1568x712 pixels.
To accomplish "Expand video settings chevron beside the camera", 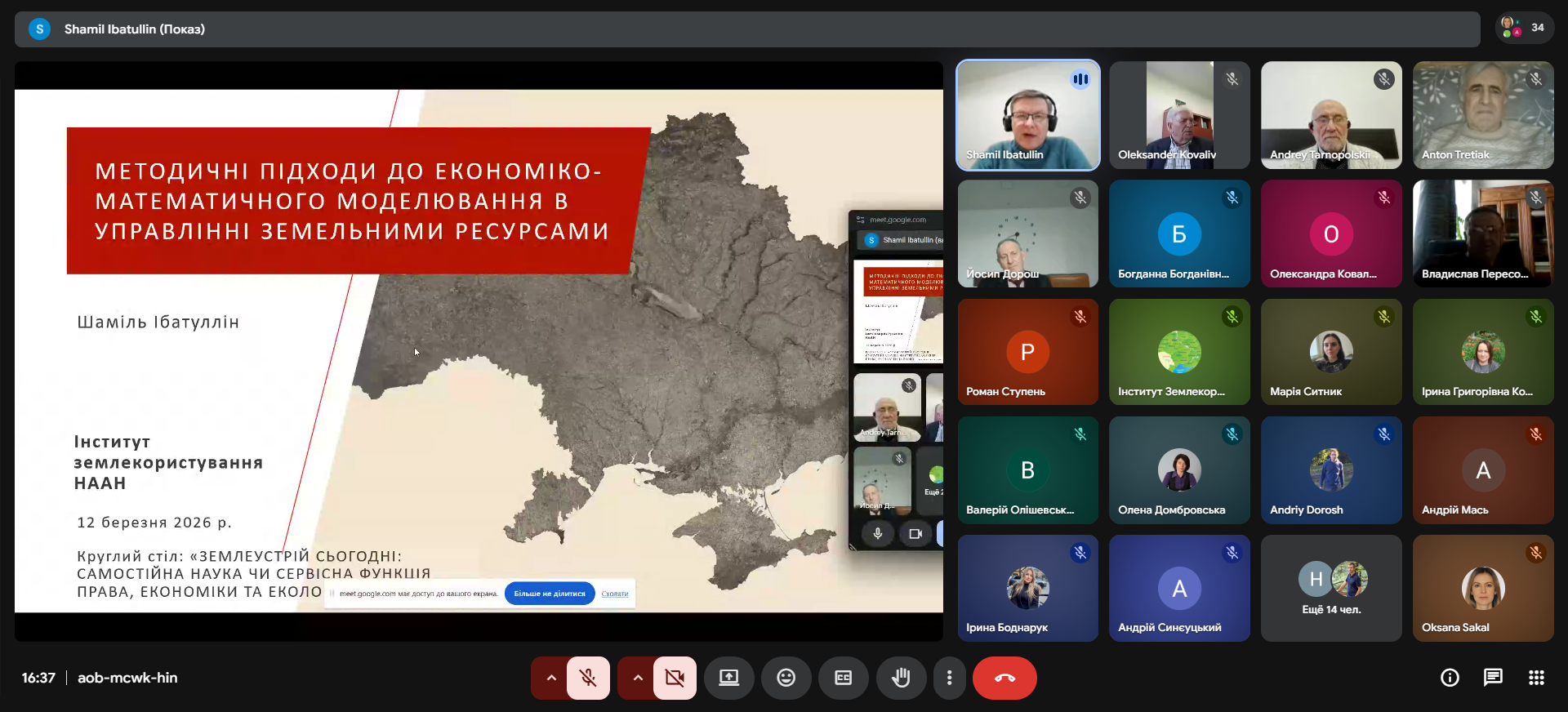I will 638,678.
